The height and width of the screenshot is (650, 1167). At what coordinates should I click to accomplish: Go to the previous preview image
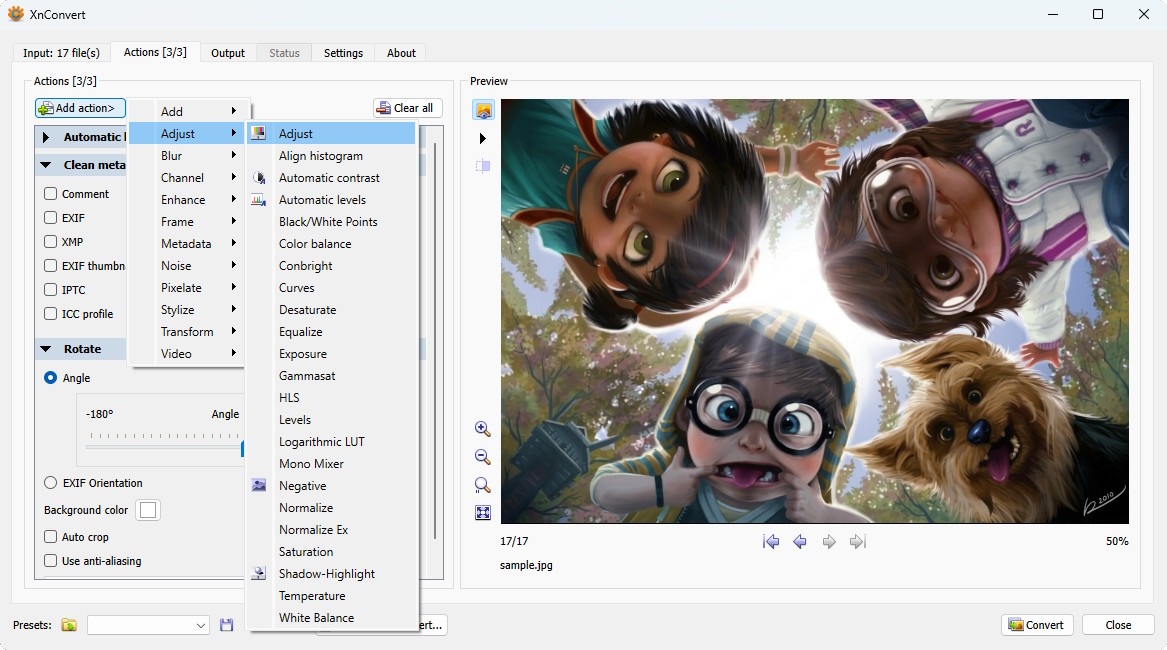coord(800,541)
